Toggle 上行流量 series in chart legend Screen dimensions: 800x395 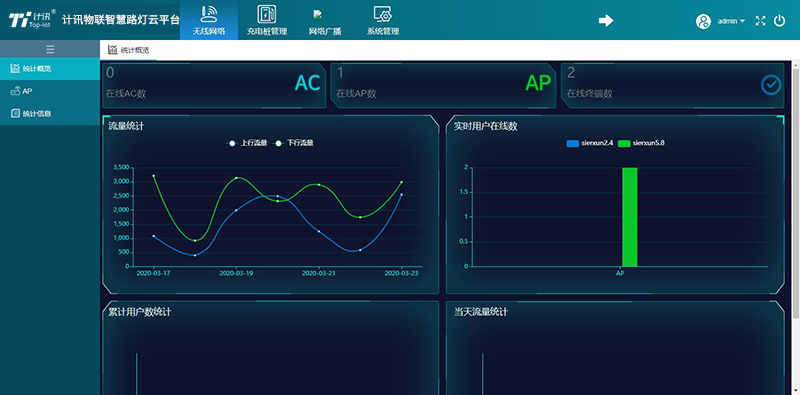247,143
